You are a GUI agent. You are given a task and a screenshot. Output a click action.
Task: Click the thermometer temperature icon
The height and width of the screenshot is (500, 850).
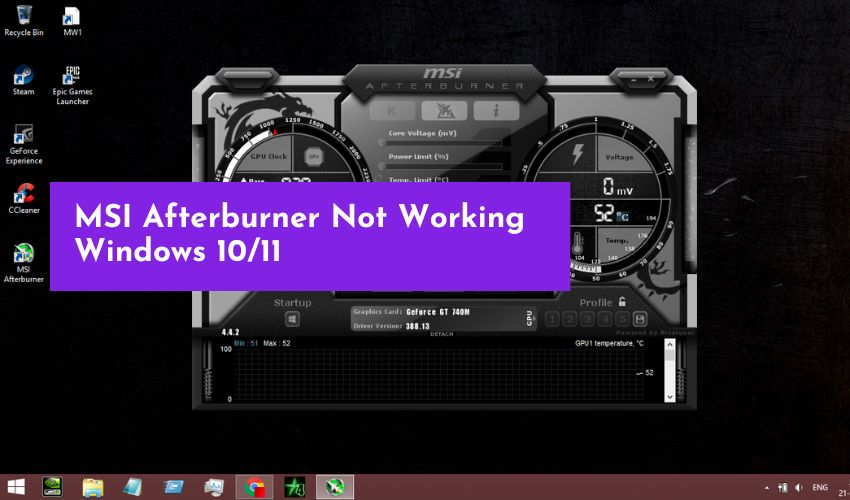pyautogui.click(x=578, y=244)
